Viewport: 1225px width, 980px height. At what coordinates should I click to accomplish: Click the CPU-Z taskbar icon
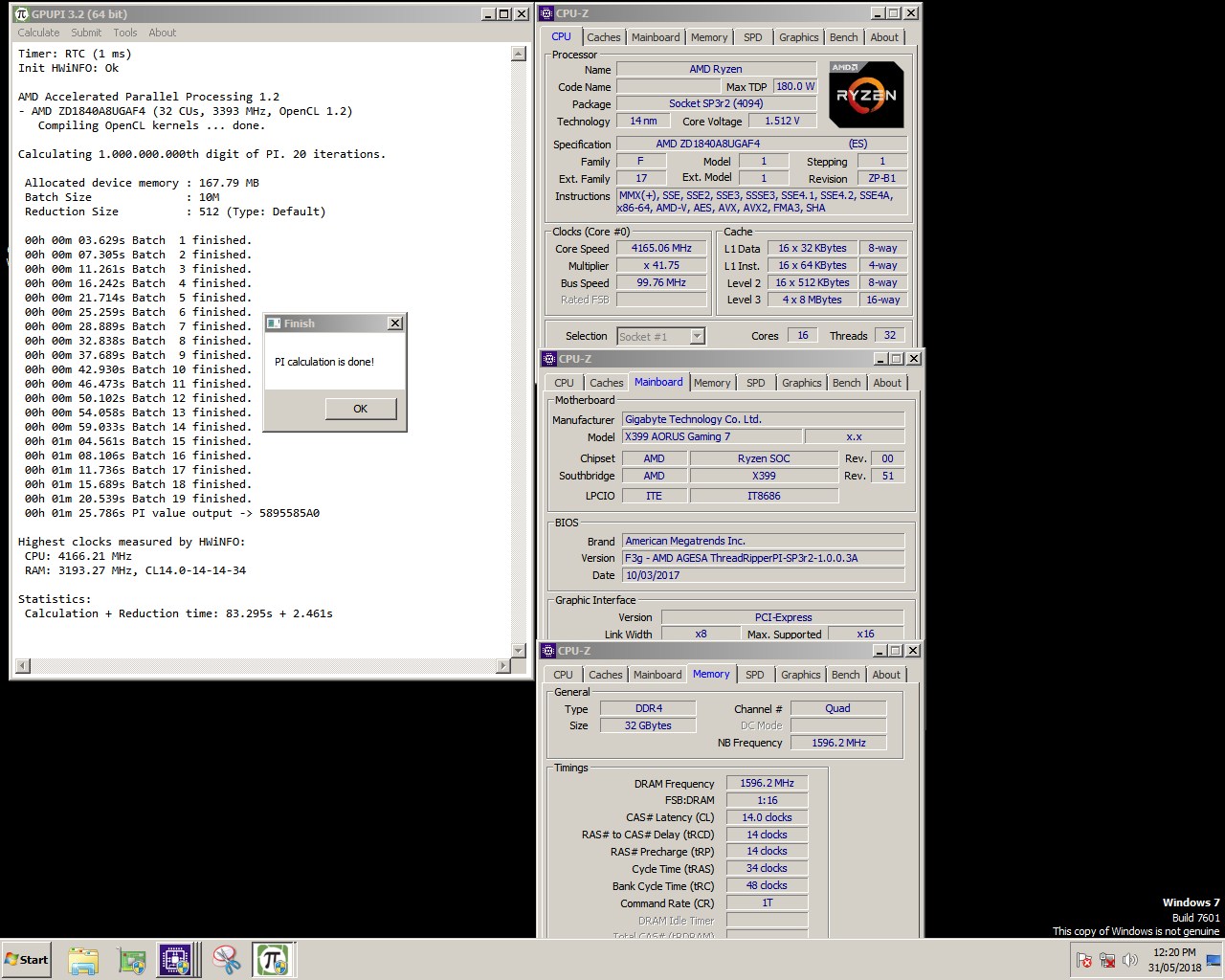coord(176,960)
